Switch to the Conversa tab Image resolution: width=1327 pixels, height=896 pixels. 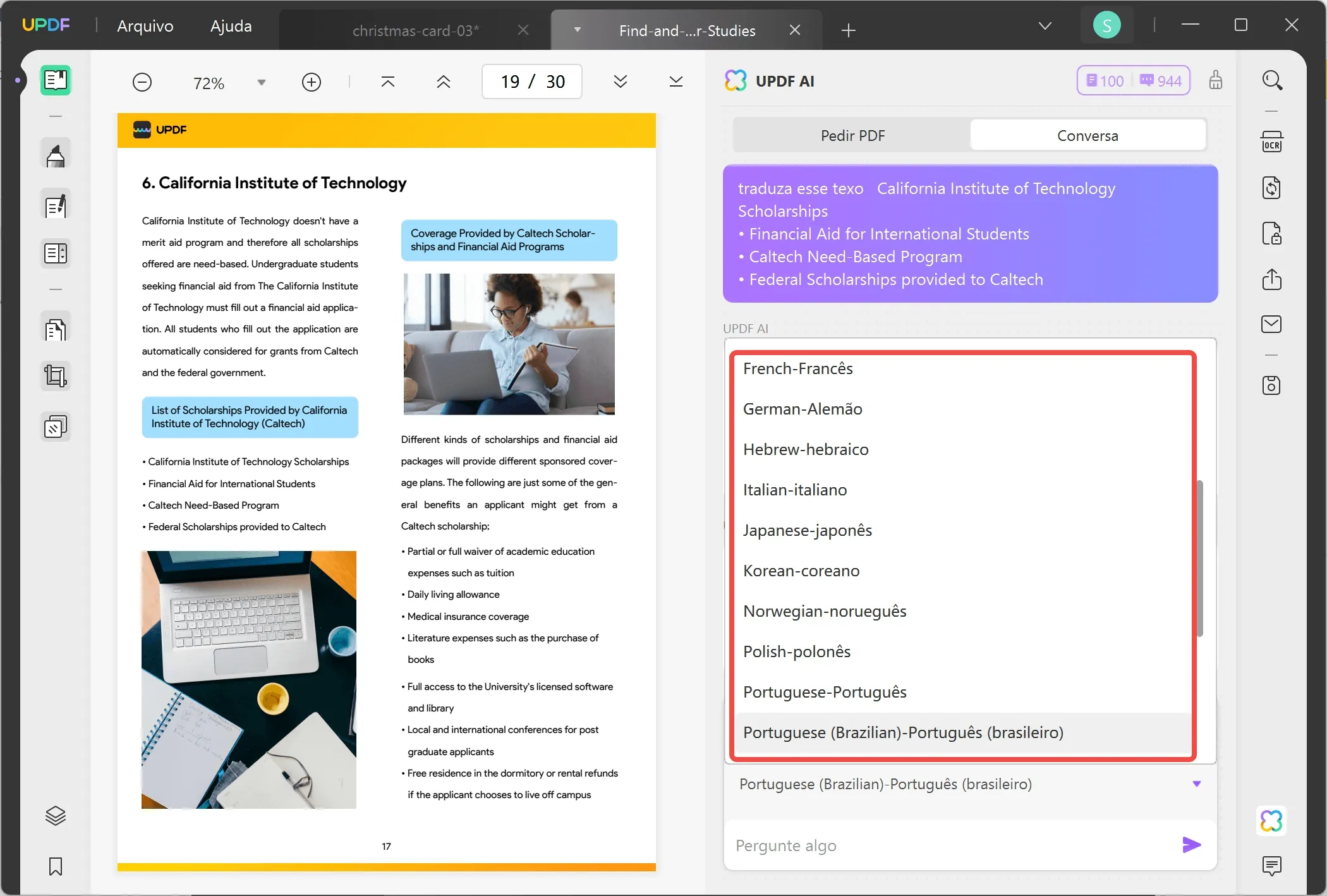click(x=1088, y=135)
